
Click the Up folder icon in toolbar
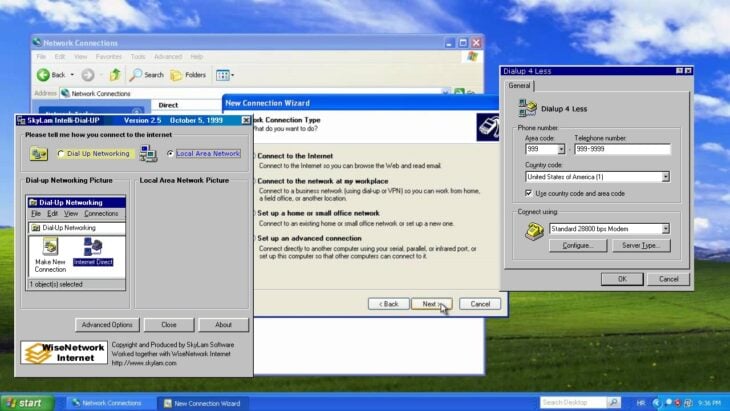pos(115,74)
